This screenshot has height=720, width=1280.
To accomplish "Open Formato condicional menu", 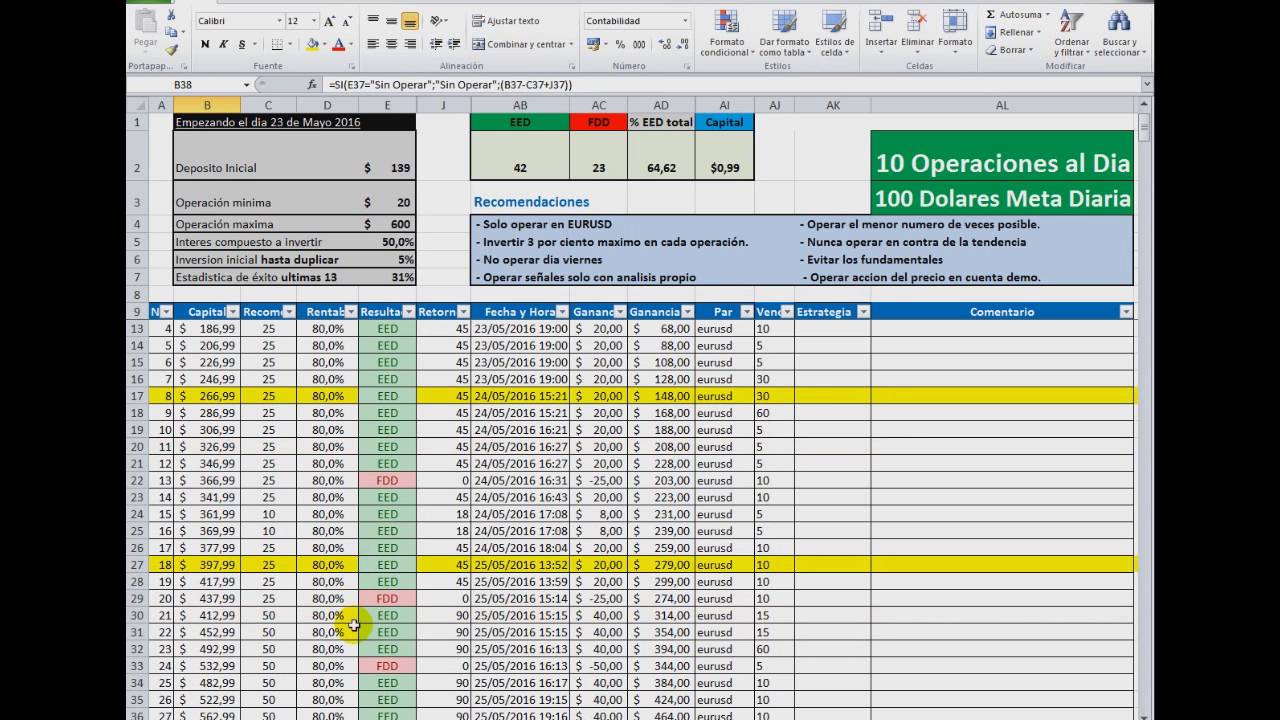I will coord(725,33).
